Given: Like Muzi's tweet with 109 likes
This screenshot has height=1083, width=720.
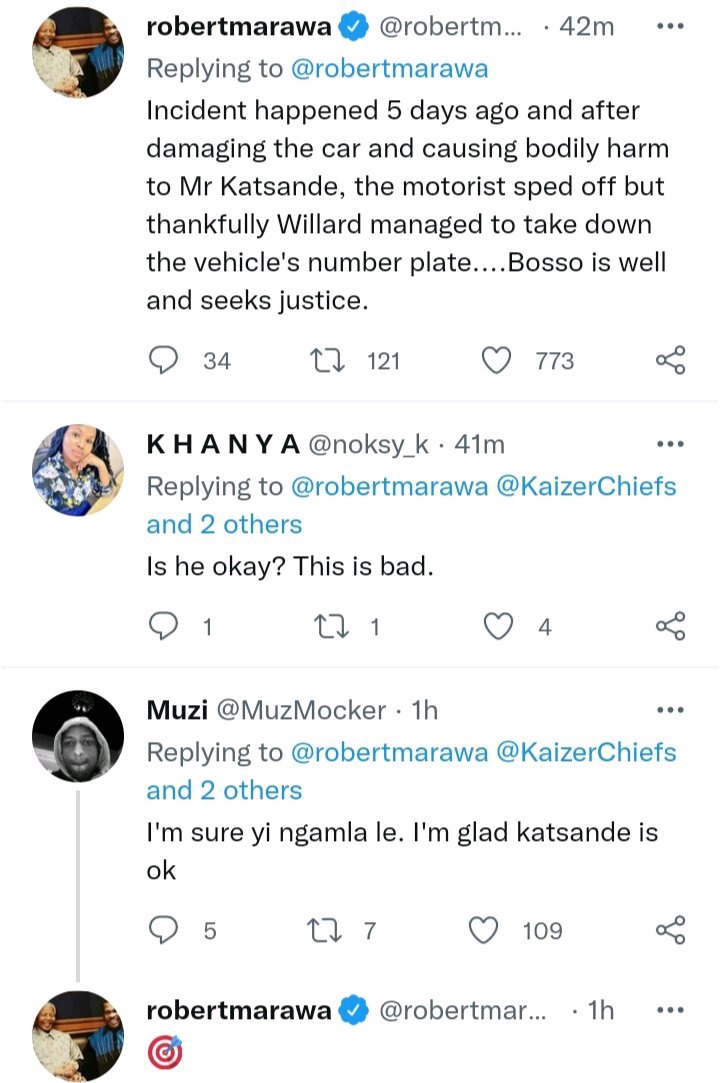Looking at the screenshot, I should pyautogui.click(x=484, y=930).
